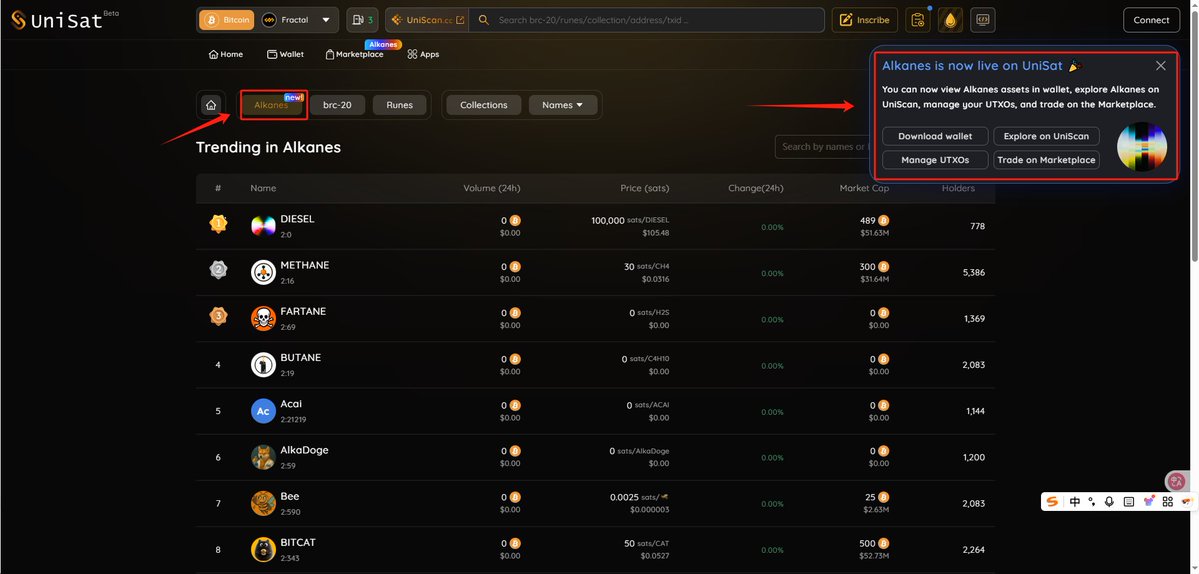Click the DIESEL token icon
The image size is (1199, 574).
coord(263,225)
